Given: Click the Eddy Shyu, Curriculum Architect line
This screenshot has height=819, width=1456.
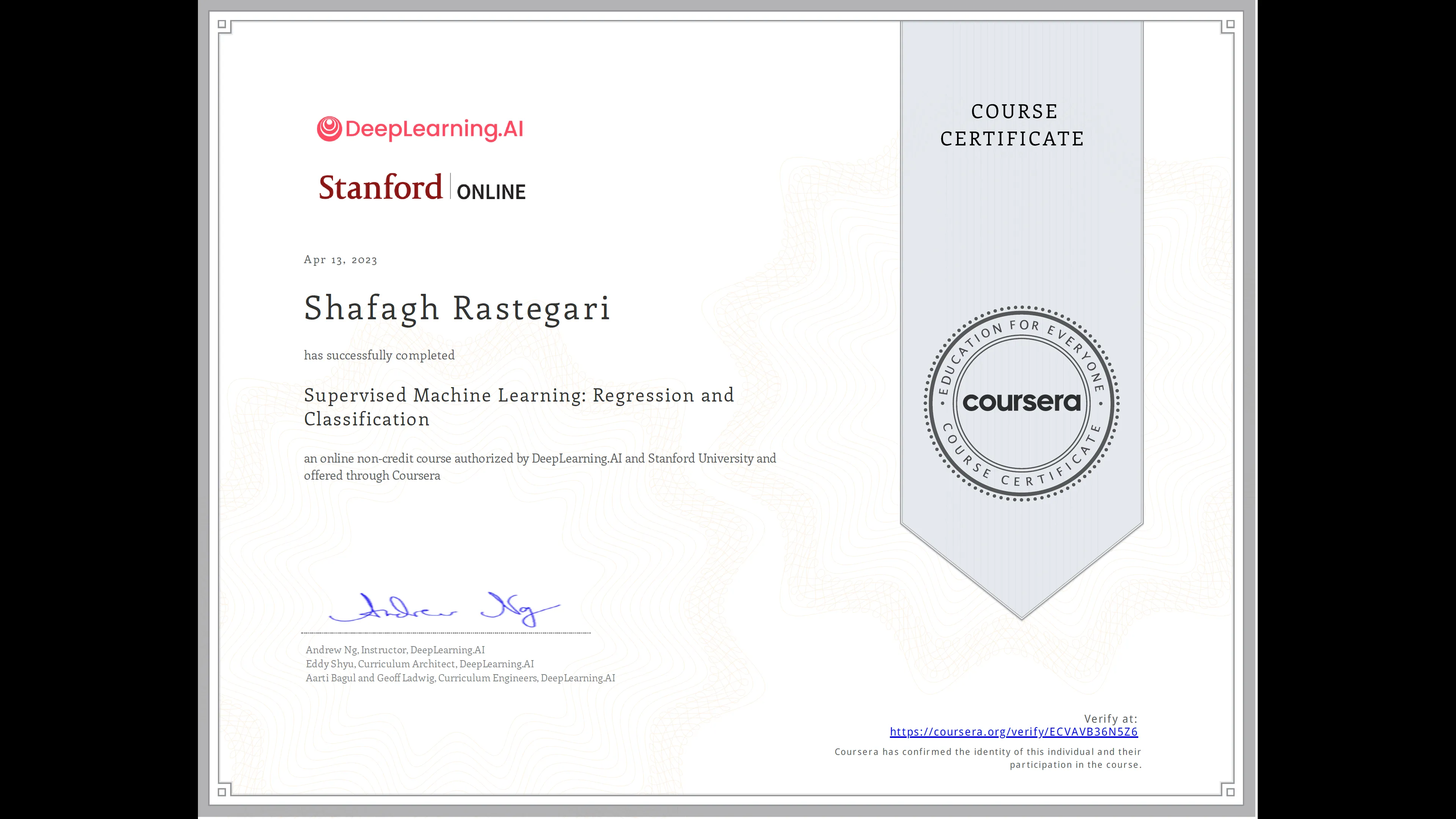Looking at the screenshot, I should [x=419, y=664].
